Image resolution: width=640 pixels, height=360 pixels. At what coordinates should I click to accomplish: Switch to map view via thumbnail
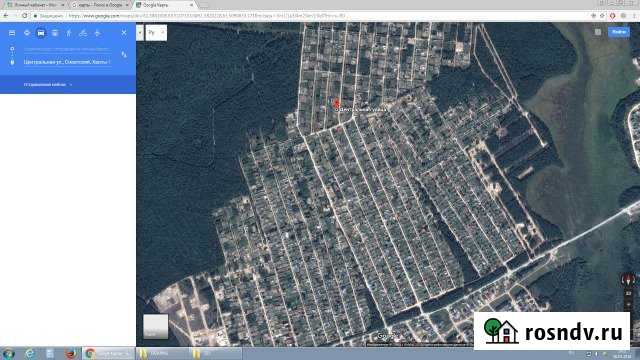click(x=156, y=326)
